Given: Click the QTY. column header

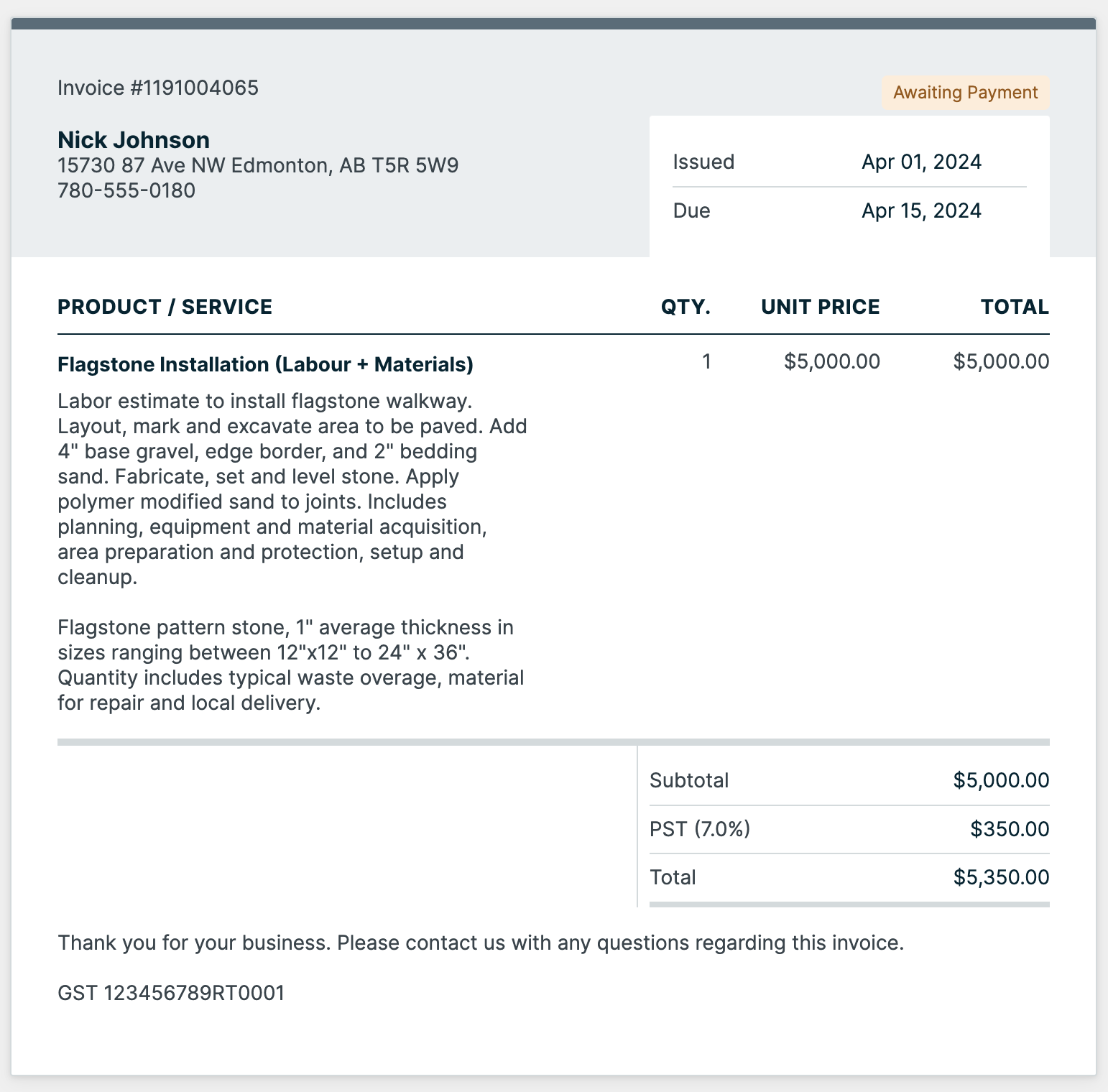Looking at the screenshot, I should coord(685,307).
